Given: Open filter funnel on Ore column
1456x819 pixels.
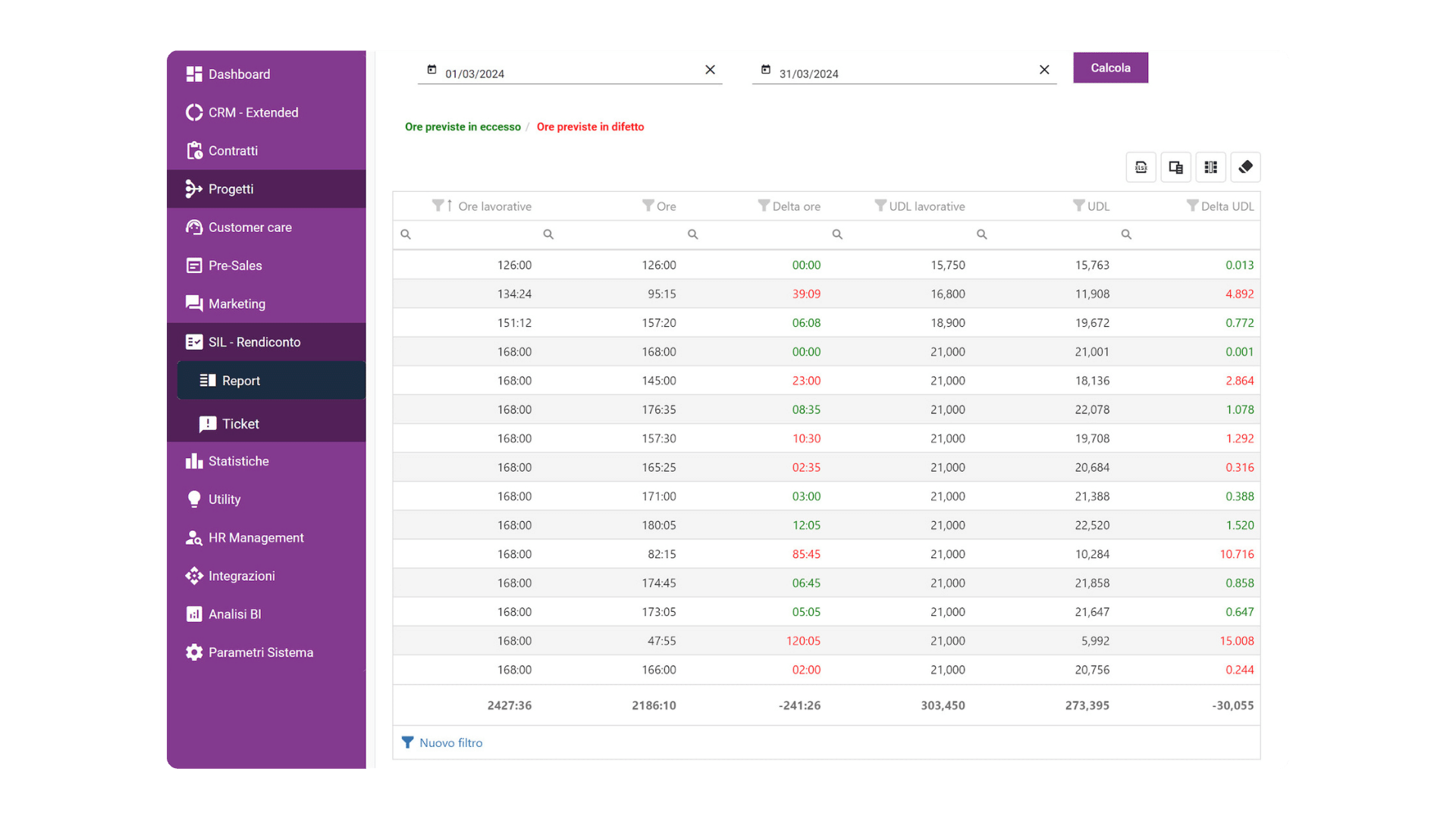Looking at the screenshot, I should point(648,206).
